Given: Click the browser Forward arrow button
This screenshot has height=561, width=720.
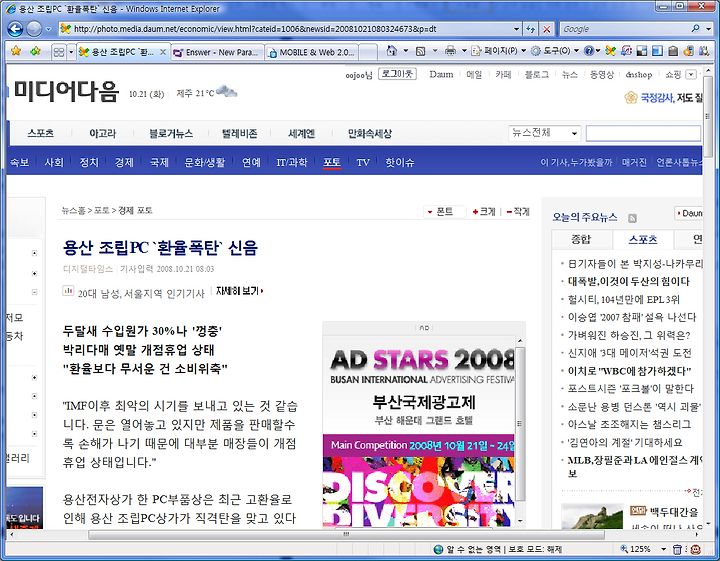Looking at the screenshot, I should [x=34, y=29].
